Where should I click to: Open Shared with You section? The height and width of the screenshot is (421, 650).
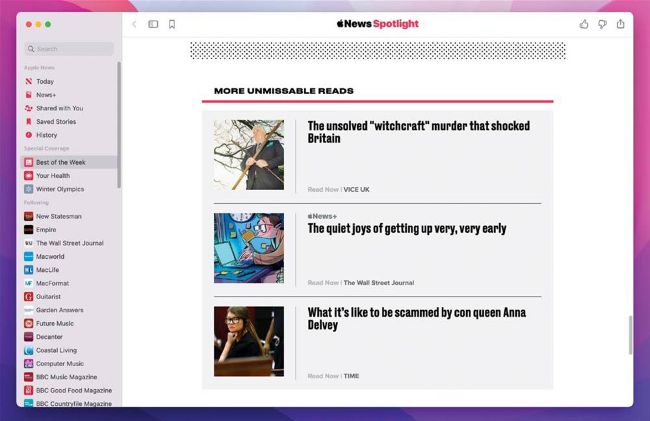pos(59,108)
